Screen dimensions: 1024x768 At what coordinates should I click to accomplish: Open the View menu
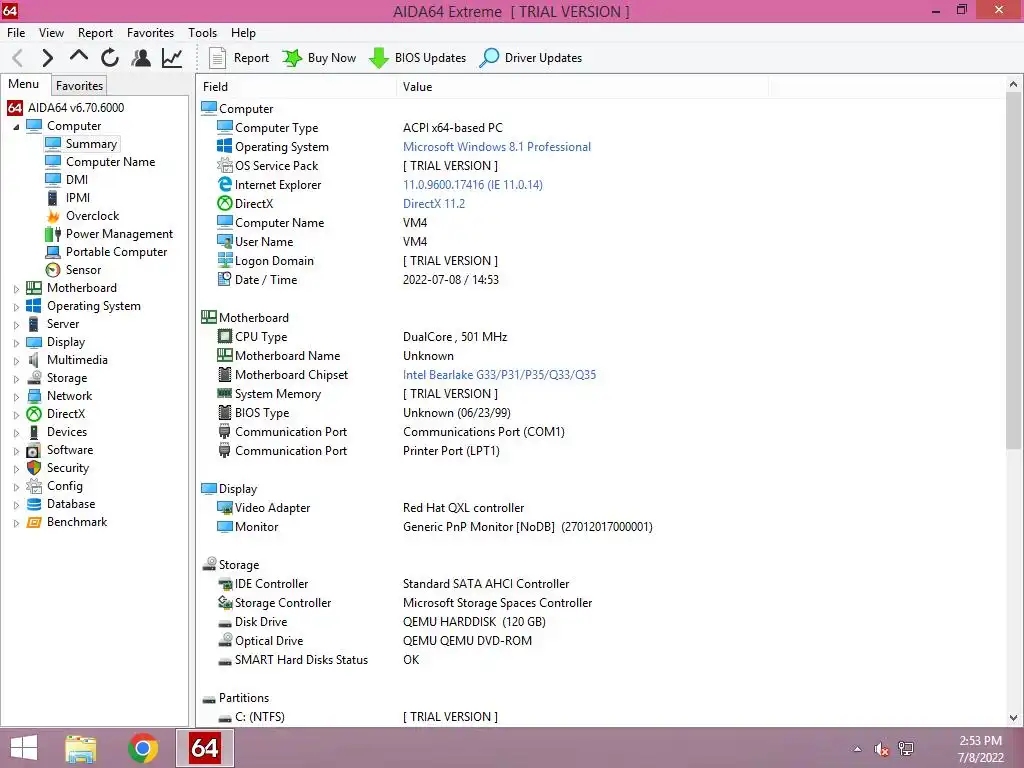[x=52, y=33]
